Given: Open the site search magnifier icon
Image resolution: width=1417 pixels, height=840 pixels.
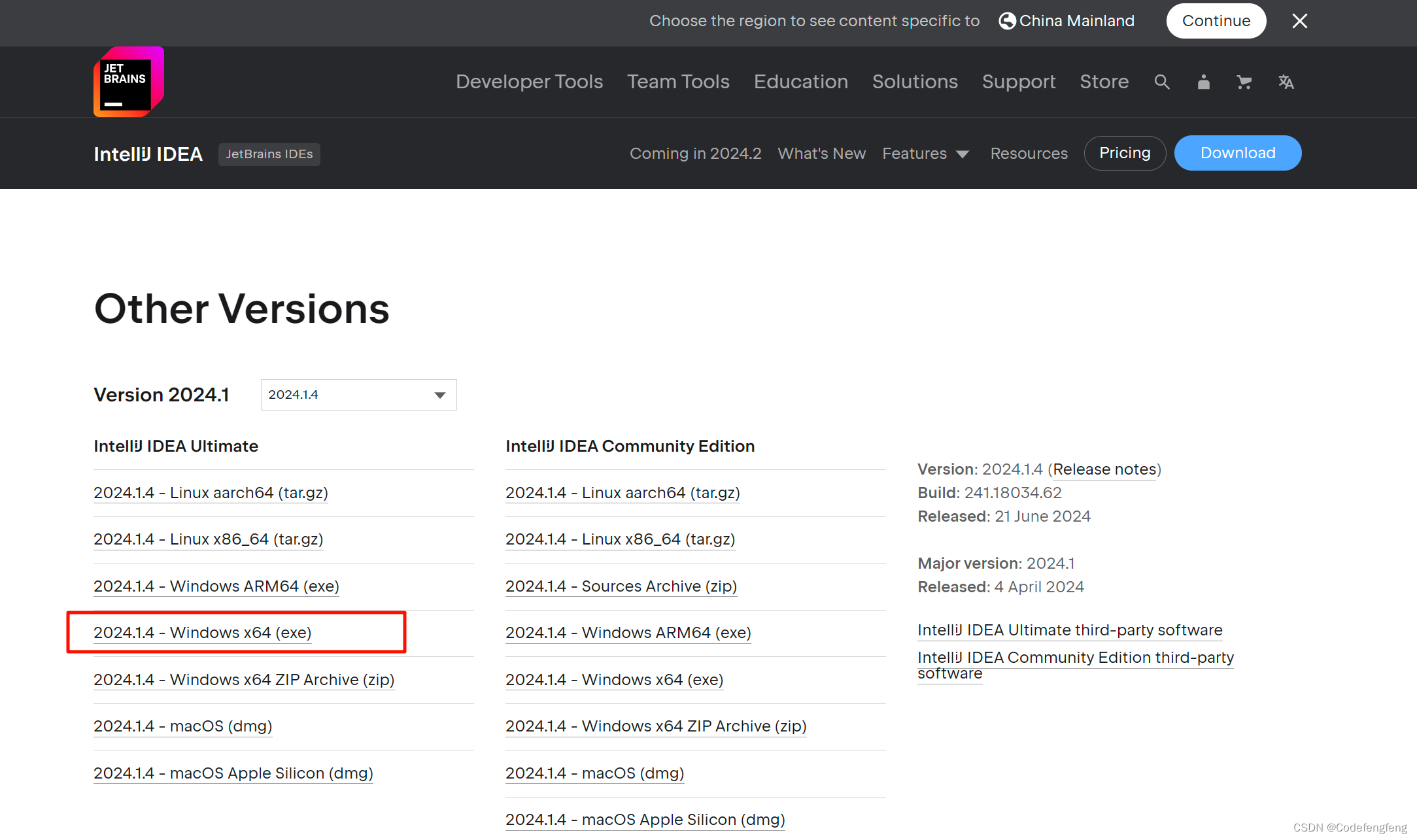Looking at the screenshot, I should pyautogui.click(x=1161, y=82).
